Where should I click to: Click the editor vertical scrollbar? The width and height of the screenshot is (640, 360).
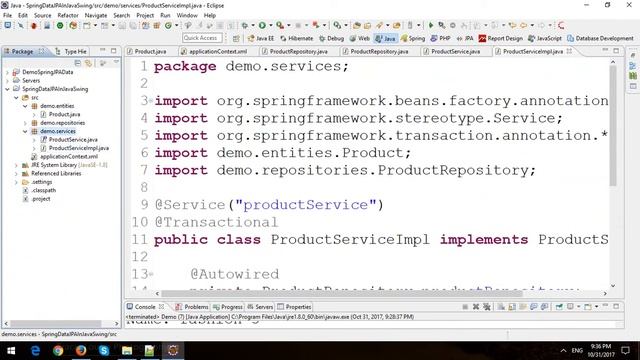point(613,127)
